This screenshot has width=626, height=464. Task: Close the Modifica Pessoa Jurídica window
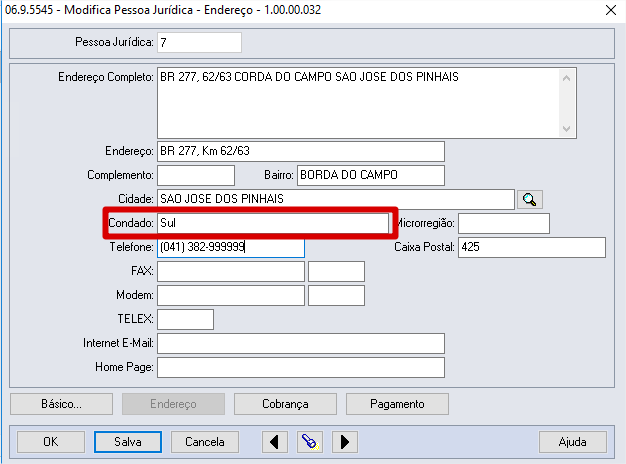click(610, 10)
